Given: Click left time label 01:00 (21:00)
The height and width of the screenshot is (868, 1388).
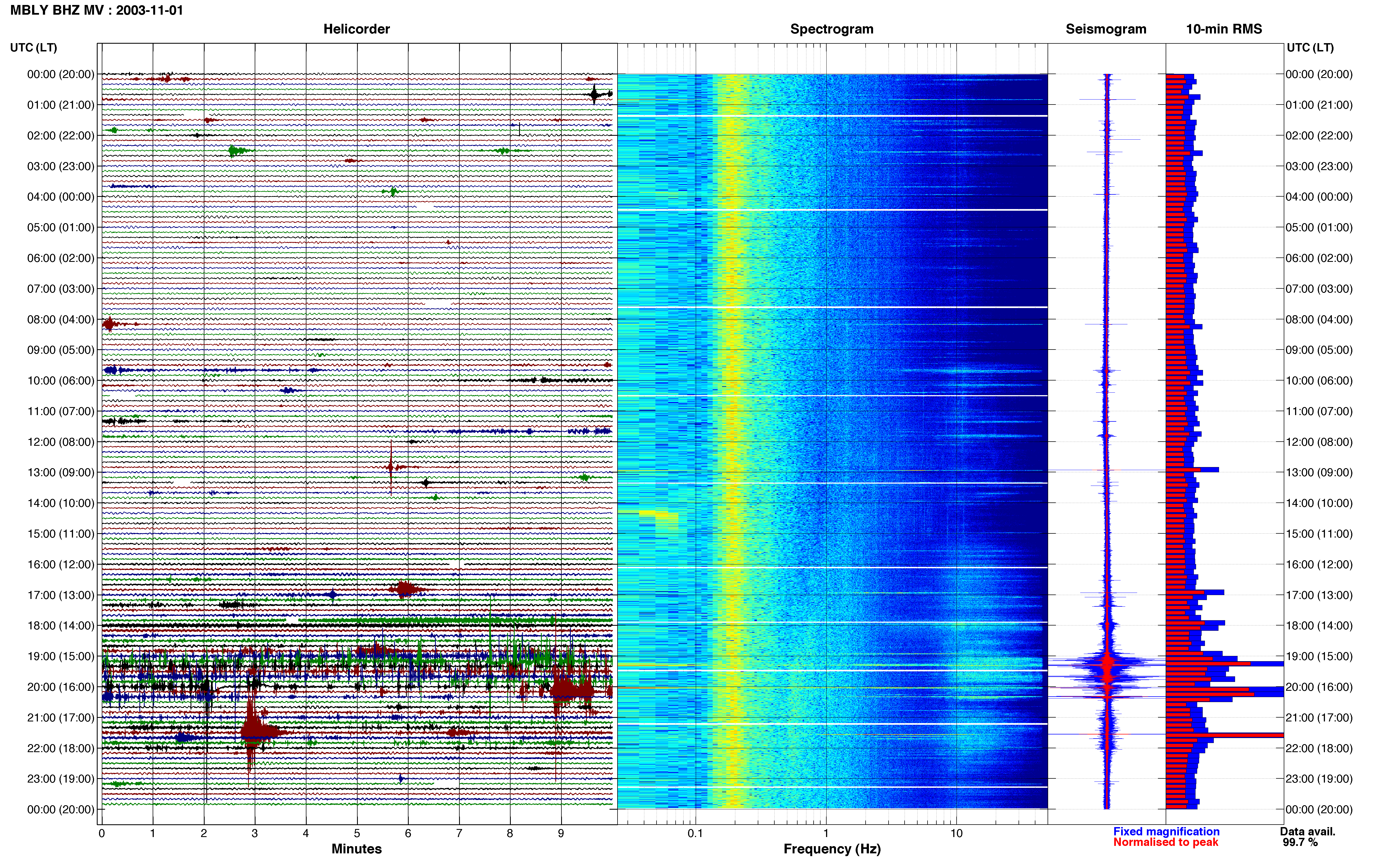Looking at the screenshot, I should coord(60,105).
